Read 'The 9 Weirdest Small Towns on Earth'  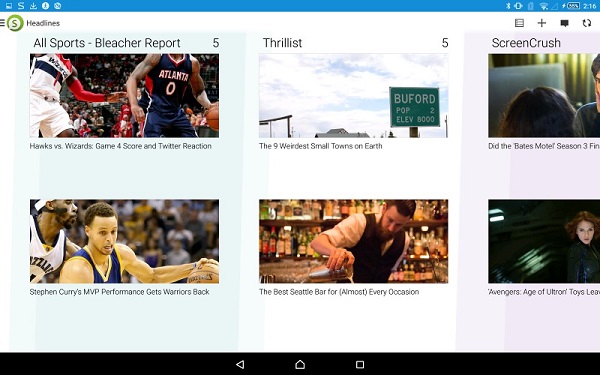[x=321, y=146]
